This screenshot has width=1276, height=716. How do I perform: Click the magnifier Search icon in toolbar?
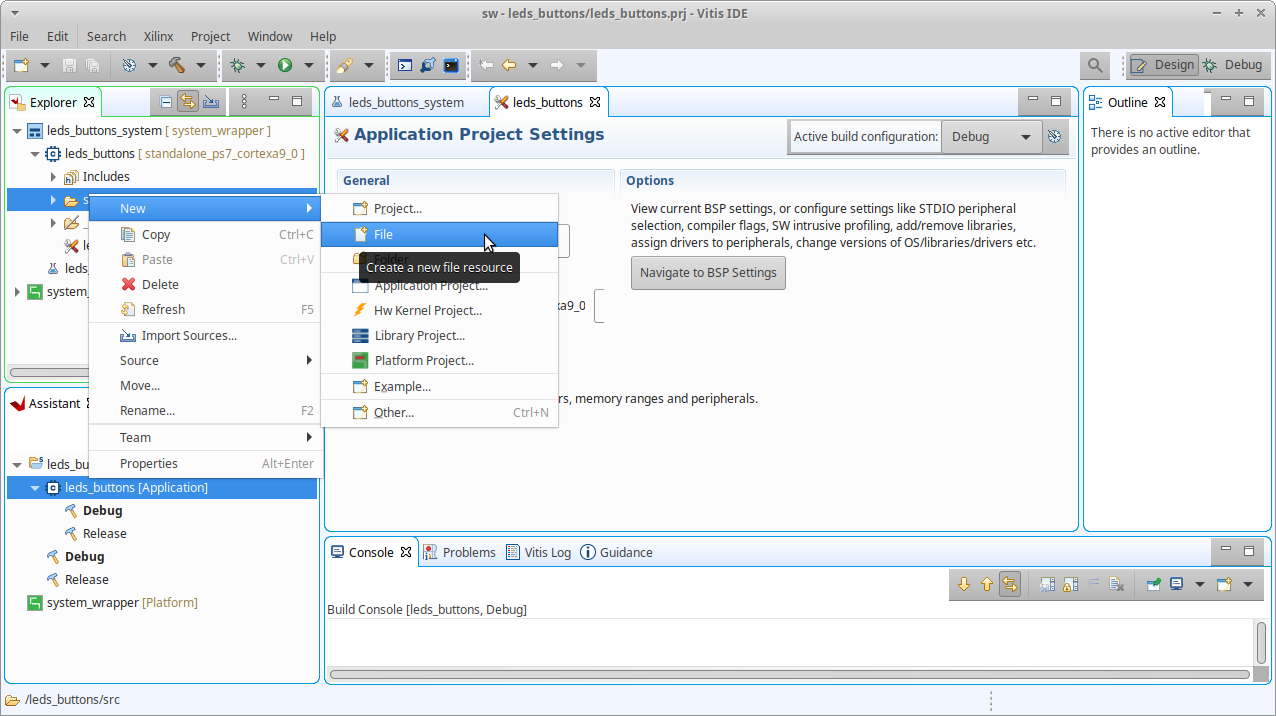pos(1095,65)
